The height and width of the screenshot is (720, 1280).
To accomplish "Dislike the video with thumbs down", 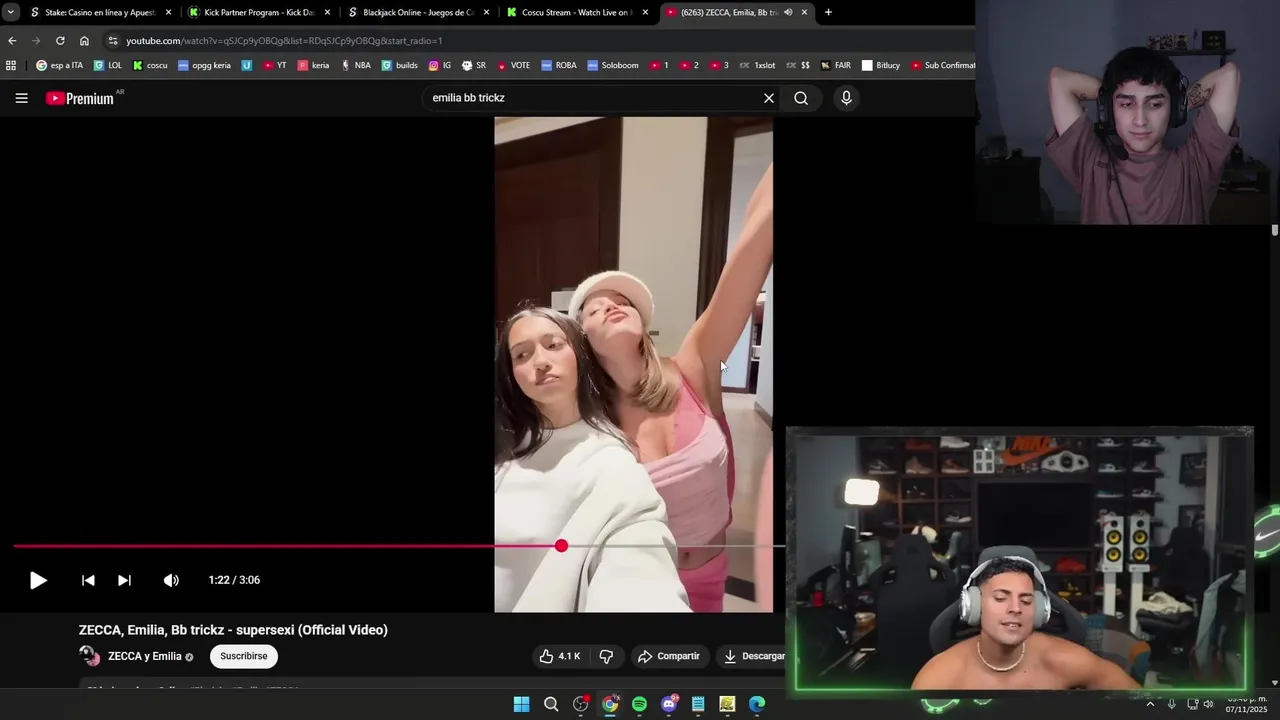I will coord(606,656).
